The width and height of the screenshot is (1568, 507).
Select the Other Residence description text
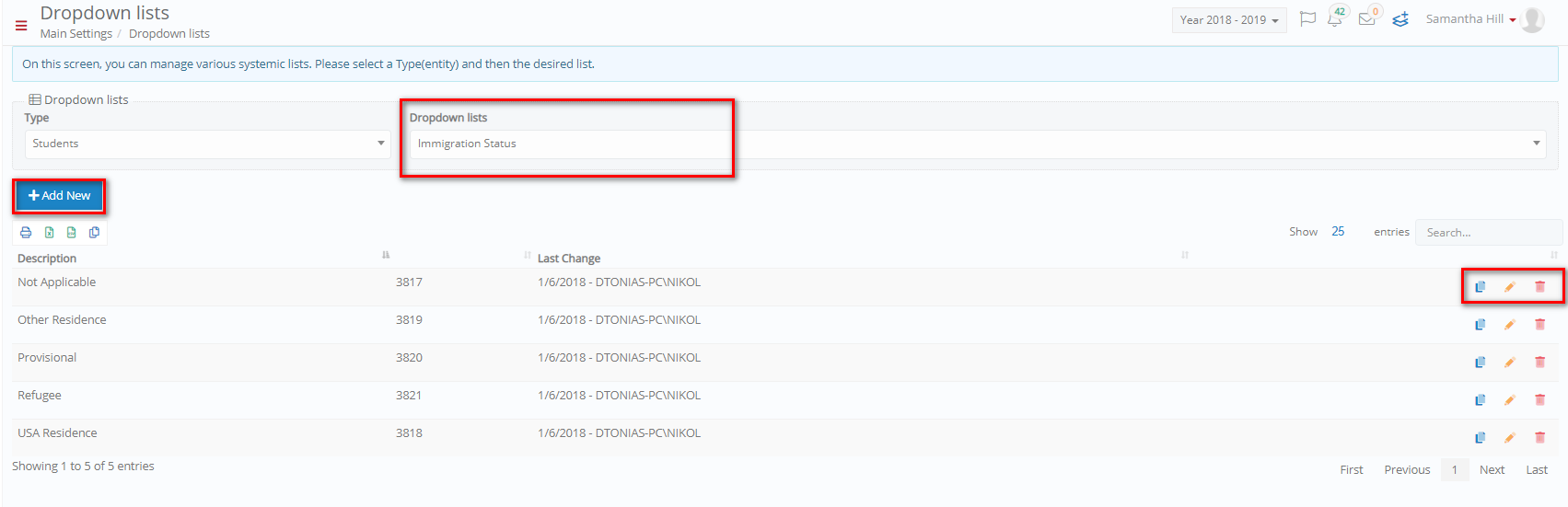pyautogui.click(x=62, y=320)
